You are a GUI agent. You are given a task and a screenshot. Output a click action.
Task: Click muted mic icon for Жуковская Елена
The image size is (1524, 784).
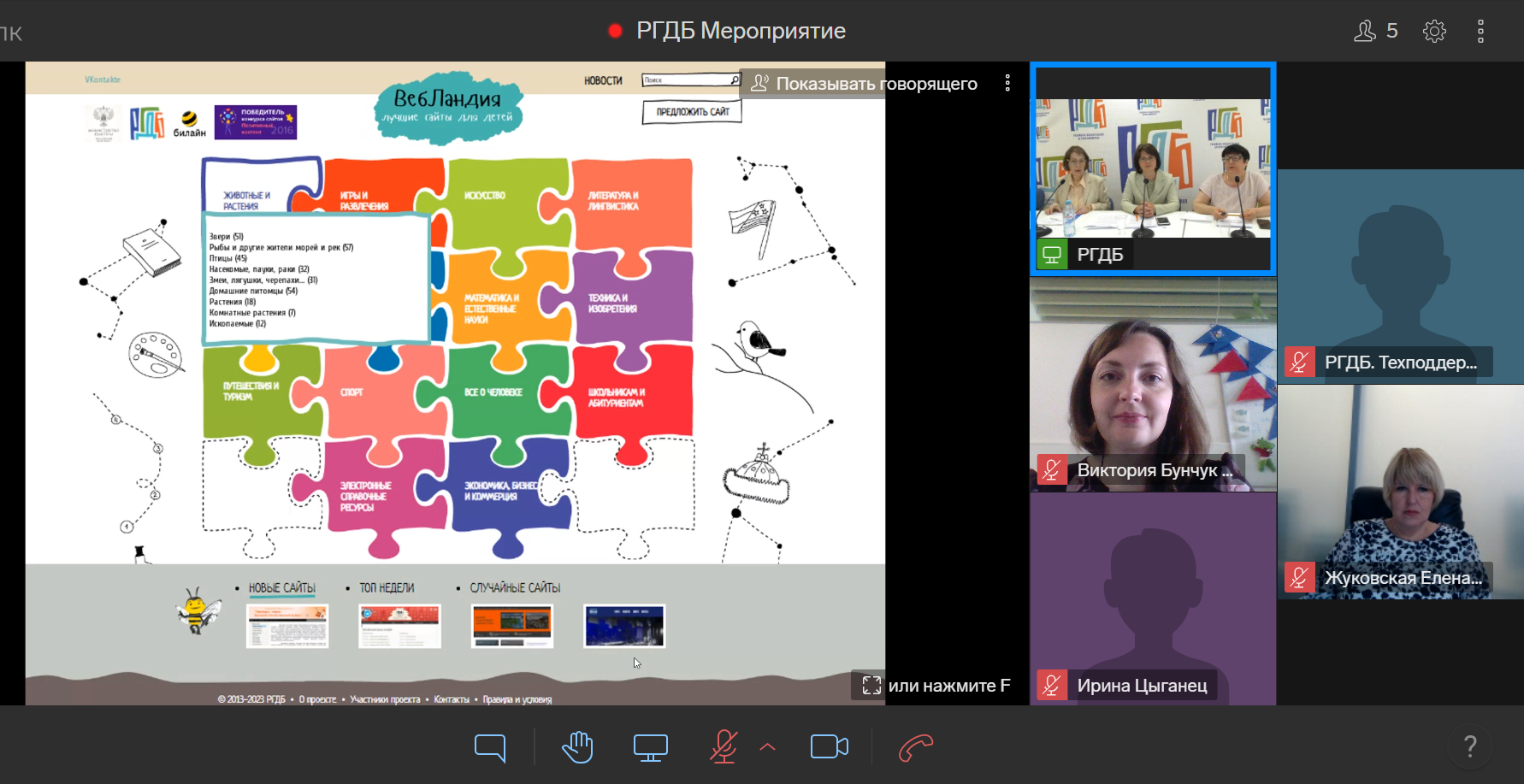pos(1299,578)
